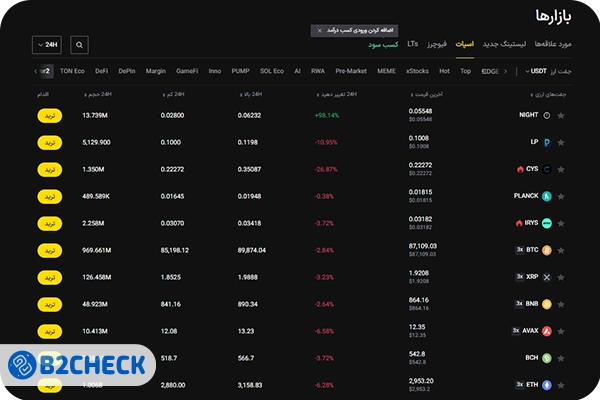Screen dimensions: 600x400
Task: Click the trade button in XRP row
Action: coord(49,276)
